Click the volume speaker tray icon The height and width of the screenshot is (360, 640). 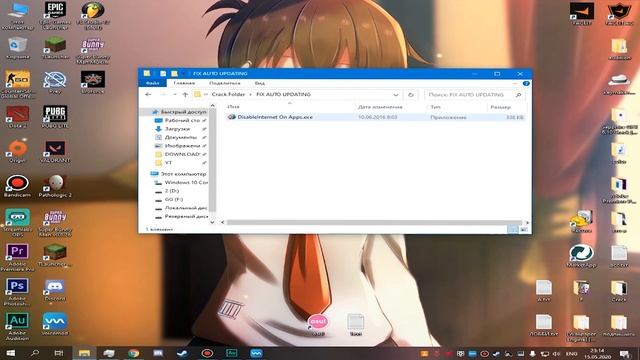pos(556,354)
